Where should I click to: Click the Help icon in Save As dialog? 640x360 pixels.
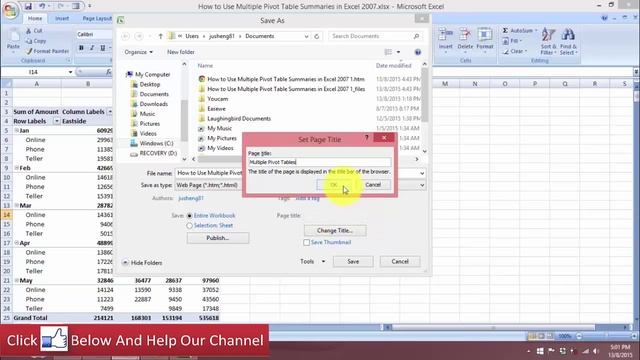(418, 52)
